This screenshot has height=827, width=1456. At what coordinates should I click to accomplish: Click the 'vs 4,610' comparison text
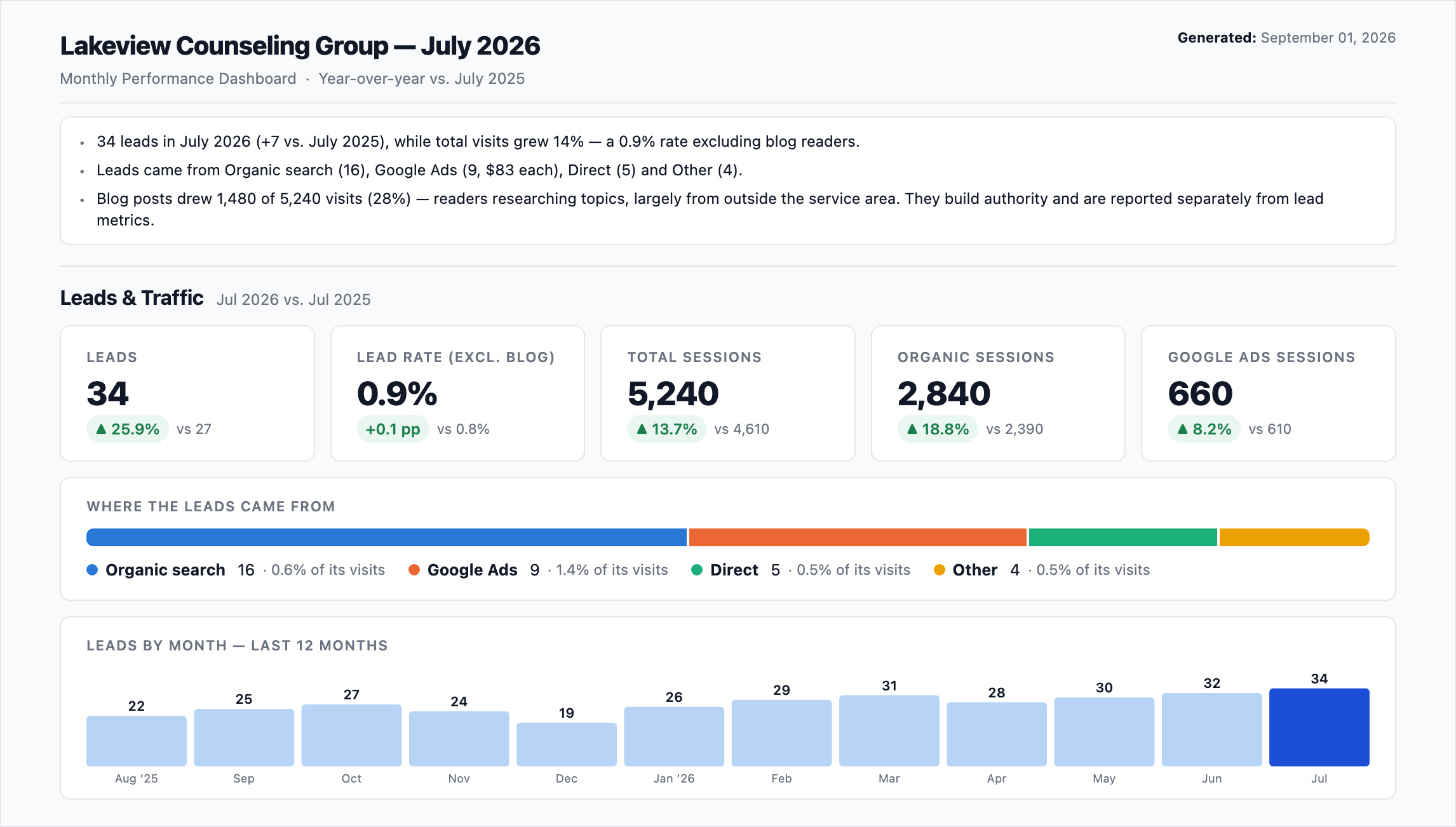pos(741,429)
